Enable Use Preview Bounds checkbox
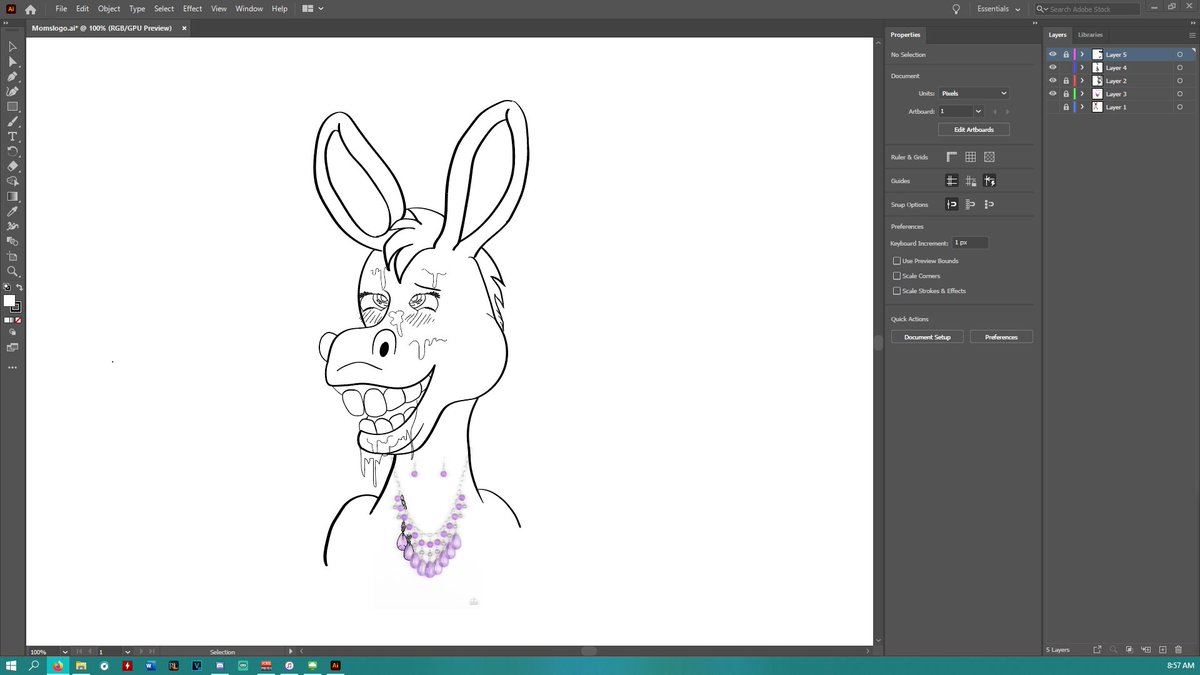This screenshot has width=1200, height=675. click(x=897, y=261)
